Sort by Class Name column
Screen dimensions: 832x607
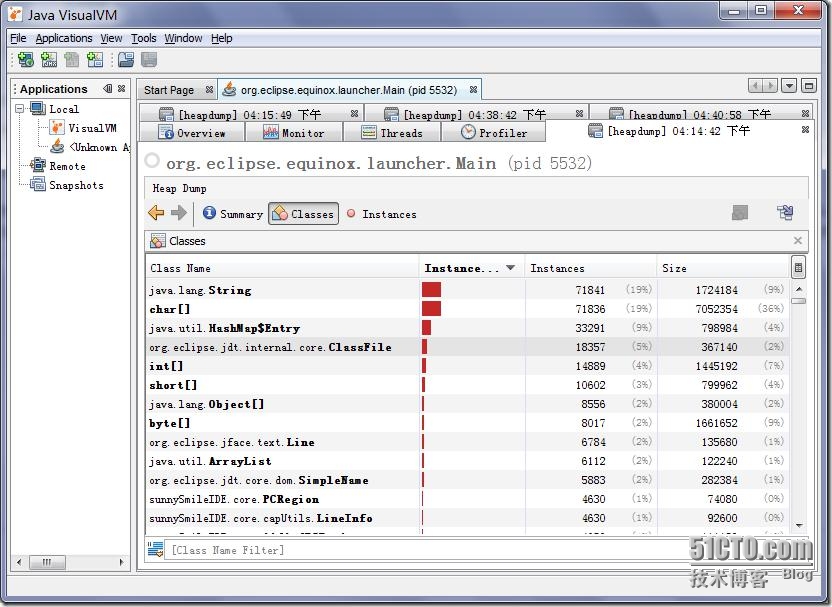[x=282, y=268]
